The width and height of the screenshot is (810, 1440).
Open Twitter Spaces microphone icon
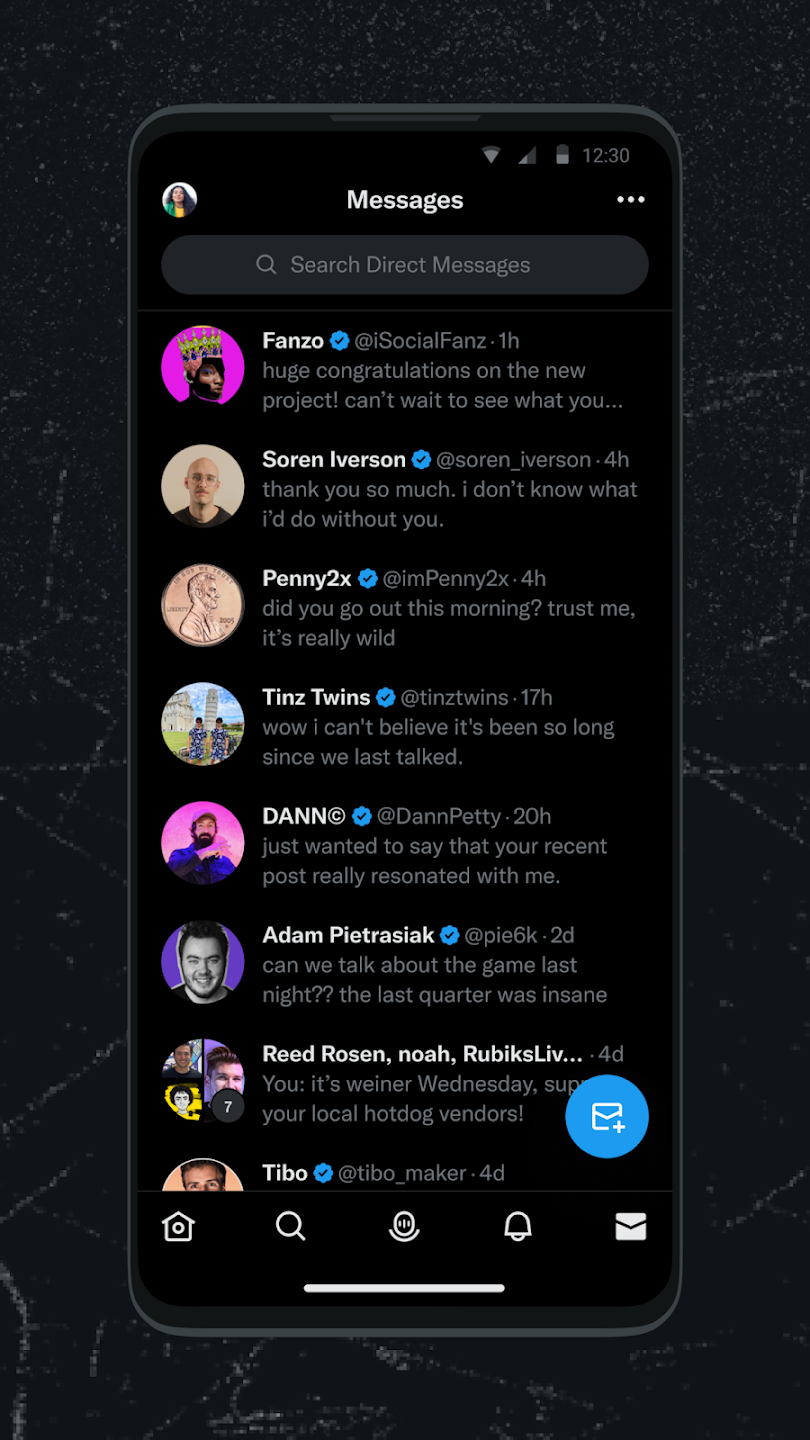pos(404,1227)
